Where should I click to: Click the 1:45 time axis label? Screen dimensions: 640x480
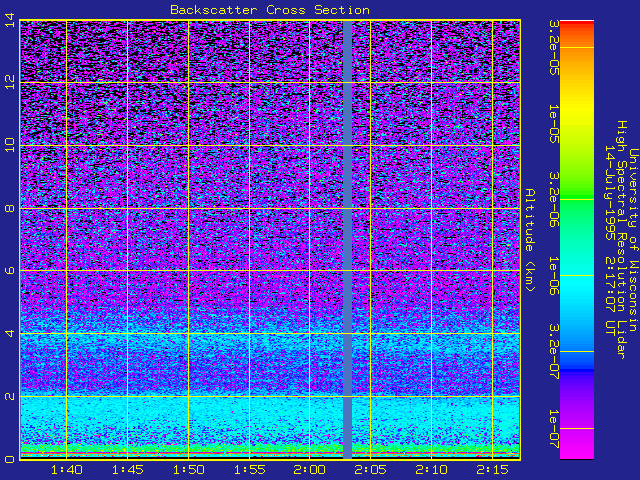[128, 470]
